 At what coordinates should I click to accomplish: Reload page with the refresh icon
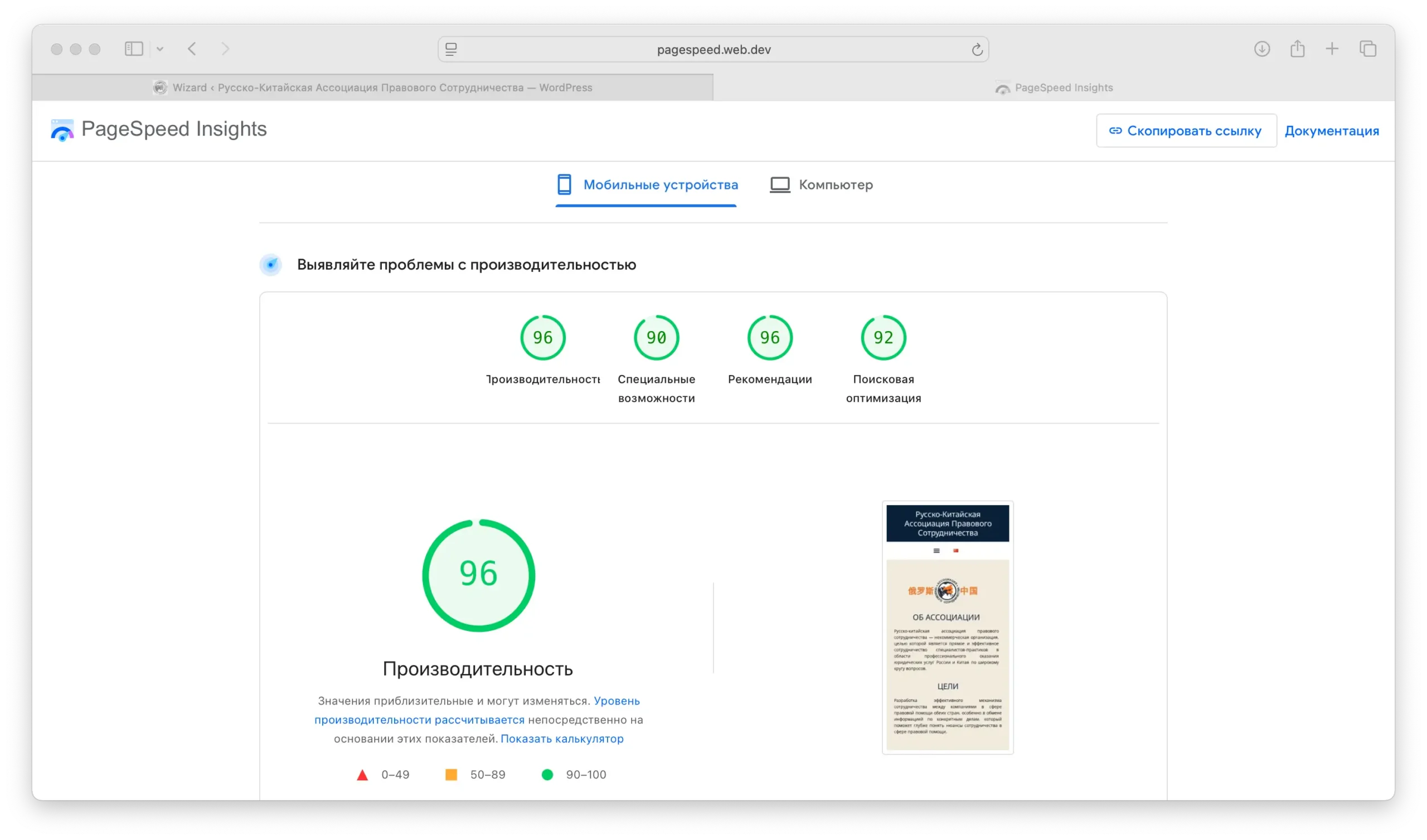[x=977, y=50]
